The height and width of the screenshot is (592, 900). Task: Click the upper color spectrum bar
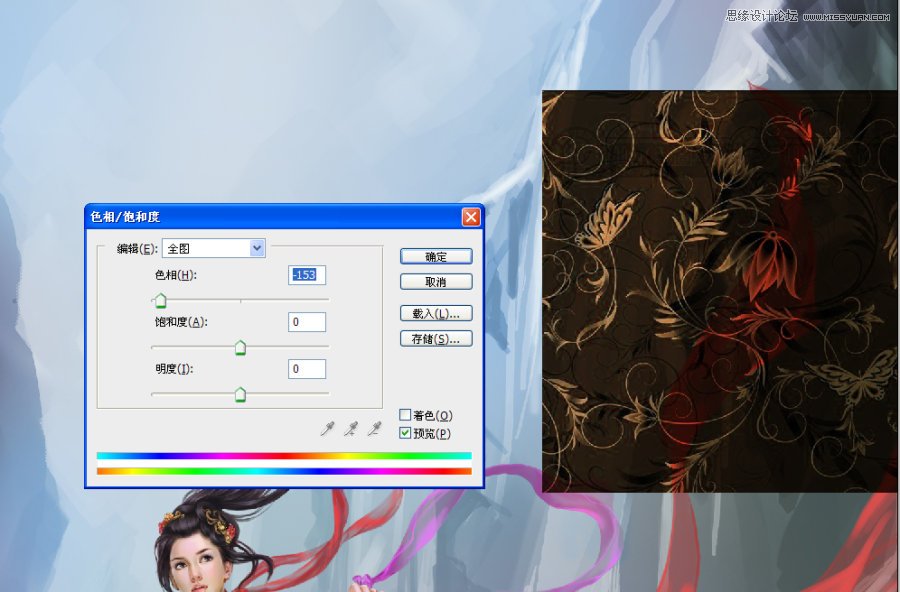(284, 455)
